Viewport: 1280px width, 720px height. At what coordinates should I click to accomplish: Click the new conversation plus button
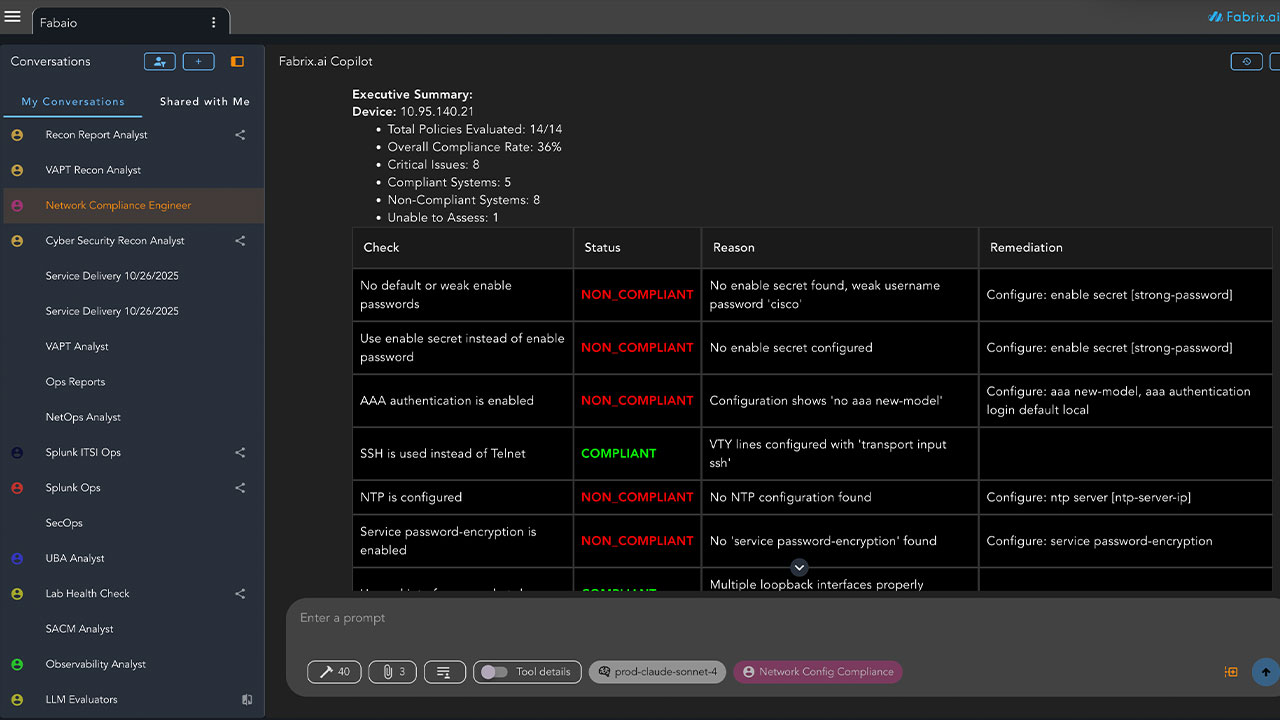pos(198,62)
